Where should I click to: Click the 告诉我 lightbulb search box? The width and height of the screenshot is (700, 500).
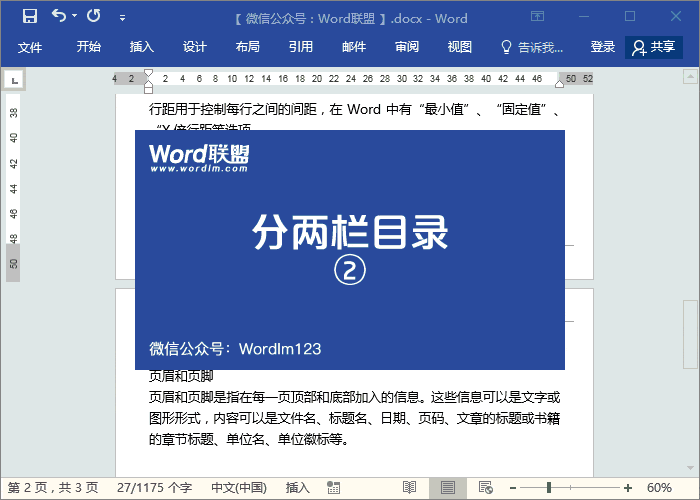coord(532,47)
